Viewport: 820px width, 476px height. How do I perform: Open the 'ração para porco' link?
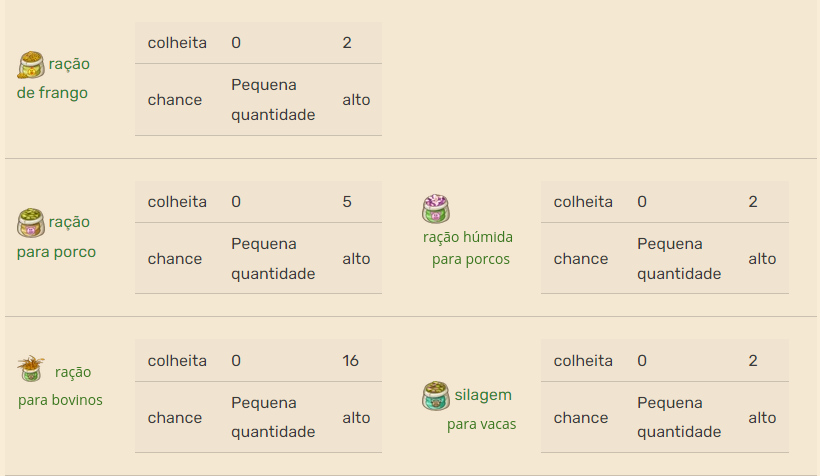(x=57, y=237)
